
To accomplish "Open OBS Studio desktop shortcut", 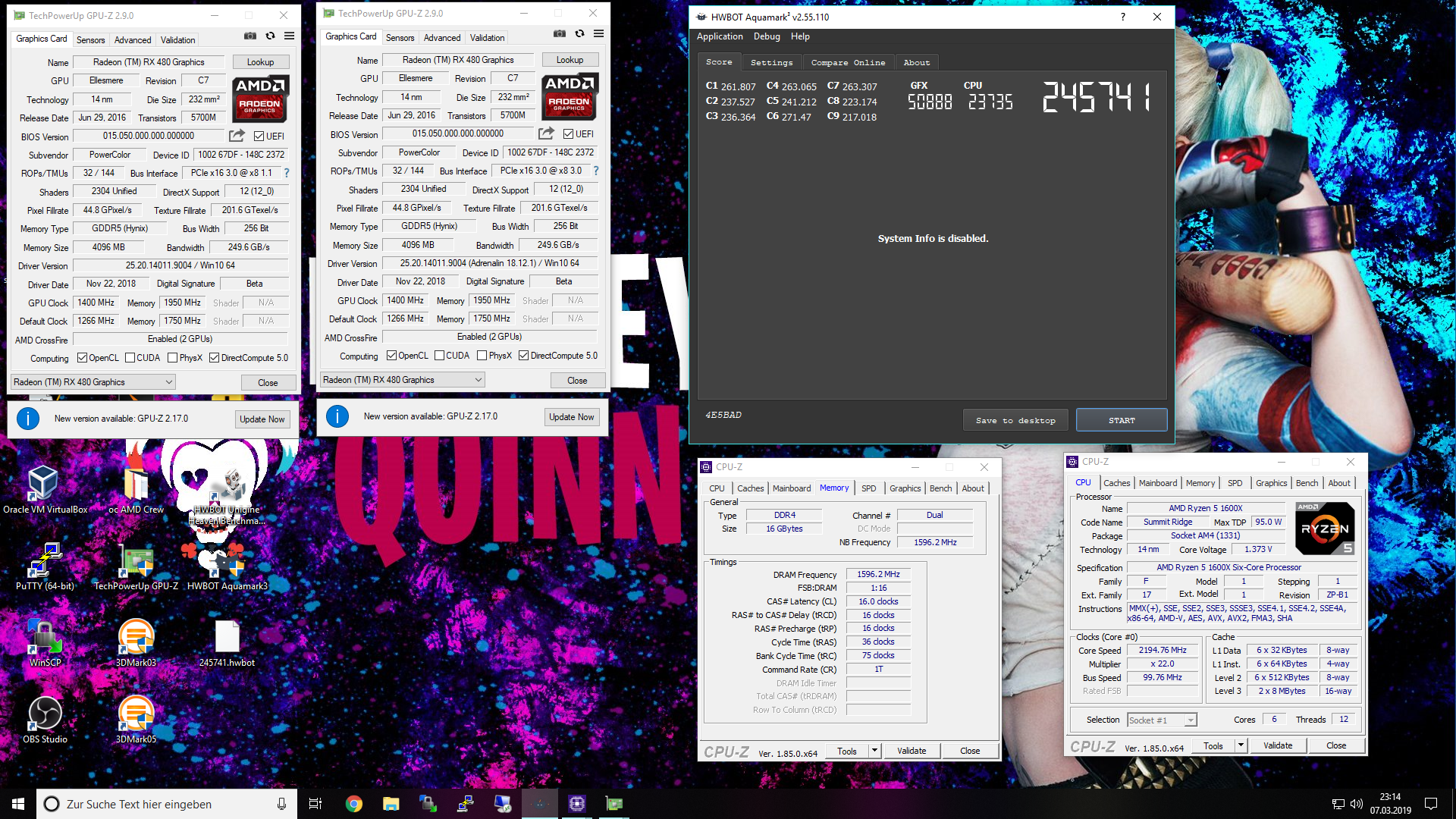I will [x=45, y=719].
